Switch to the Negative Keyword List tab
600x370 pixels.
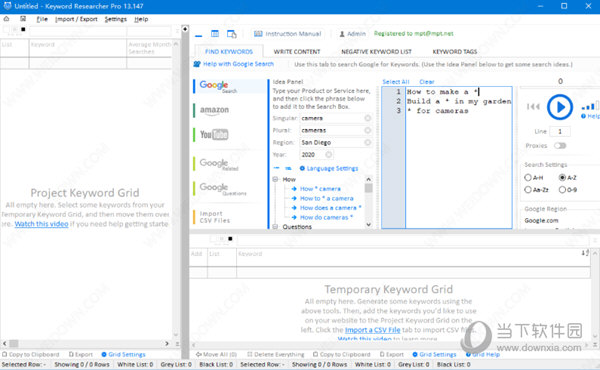tap(376, 51)
